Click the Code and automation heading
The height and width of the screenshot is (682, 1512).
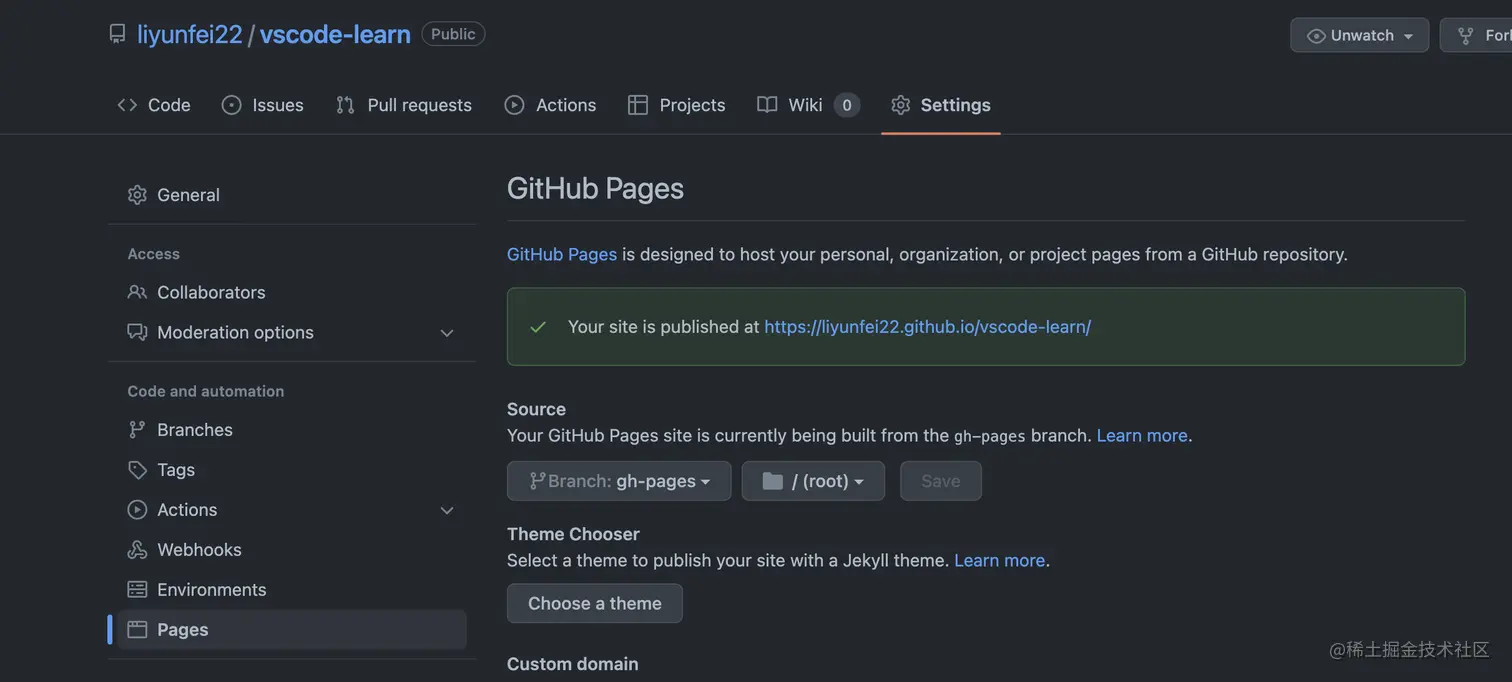205,391
